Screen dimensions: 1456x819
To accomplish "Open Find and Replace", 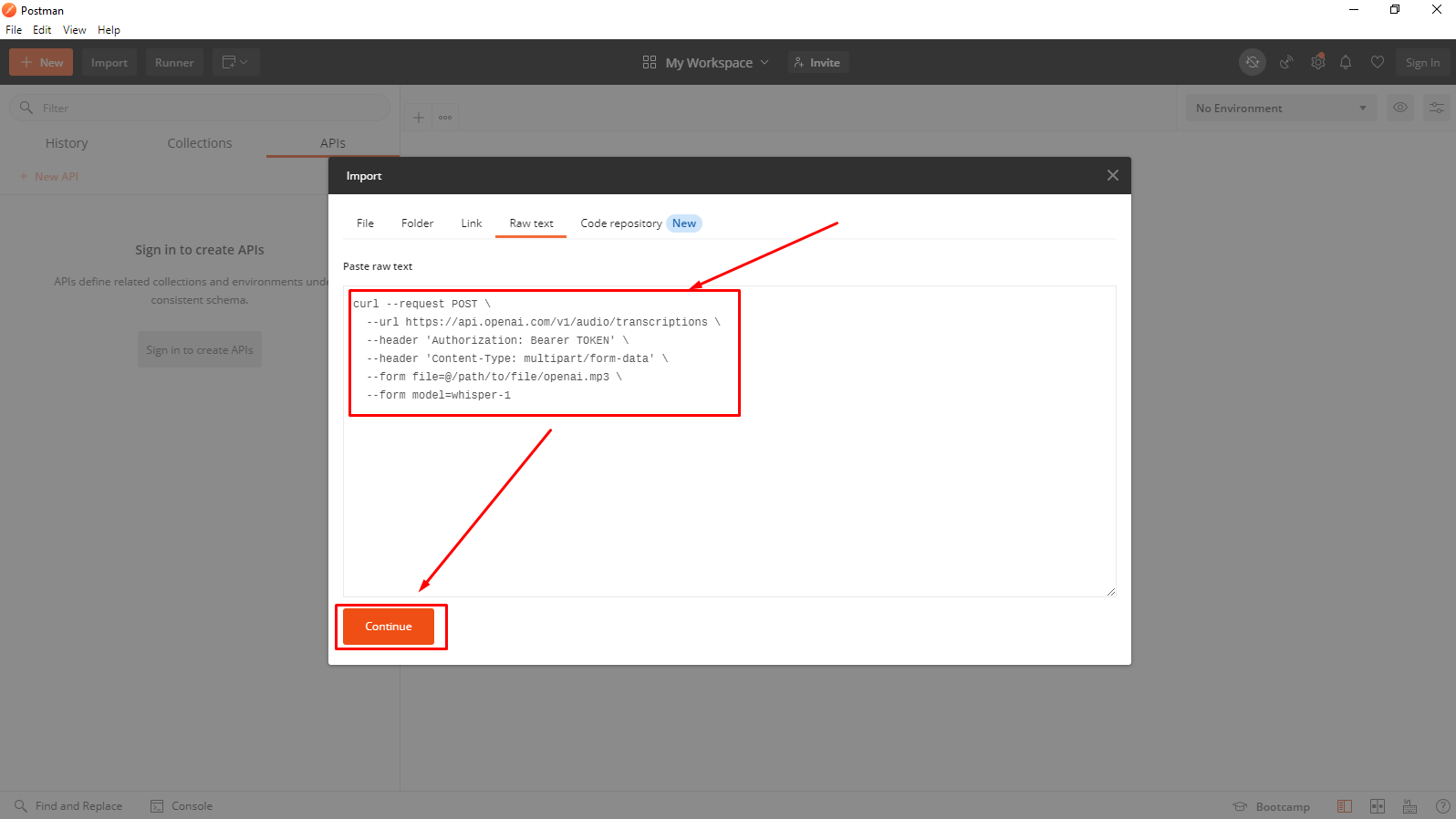I will point(68,806).
